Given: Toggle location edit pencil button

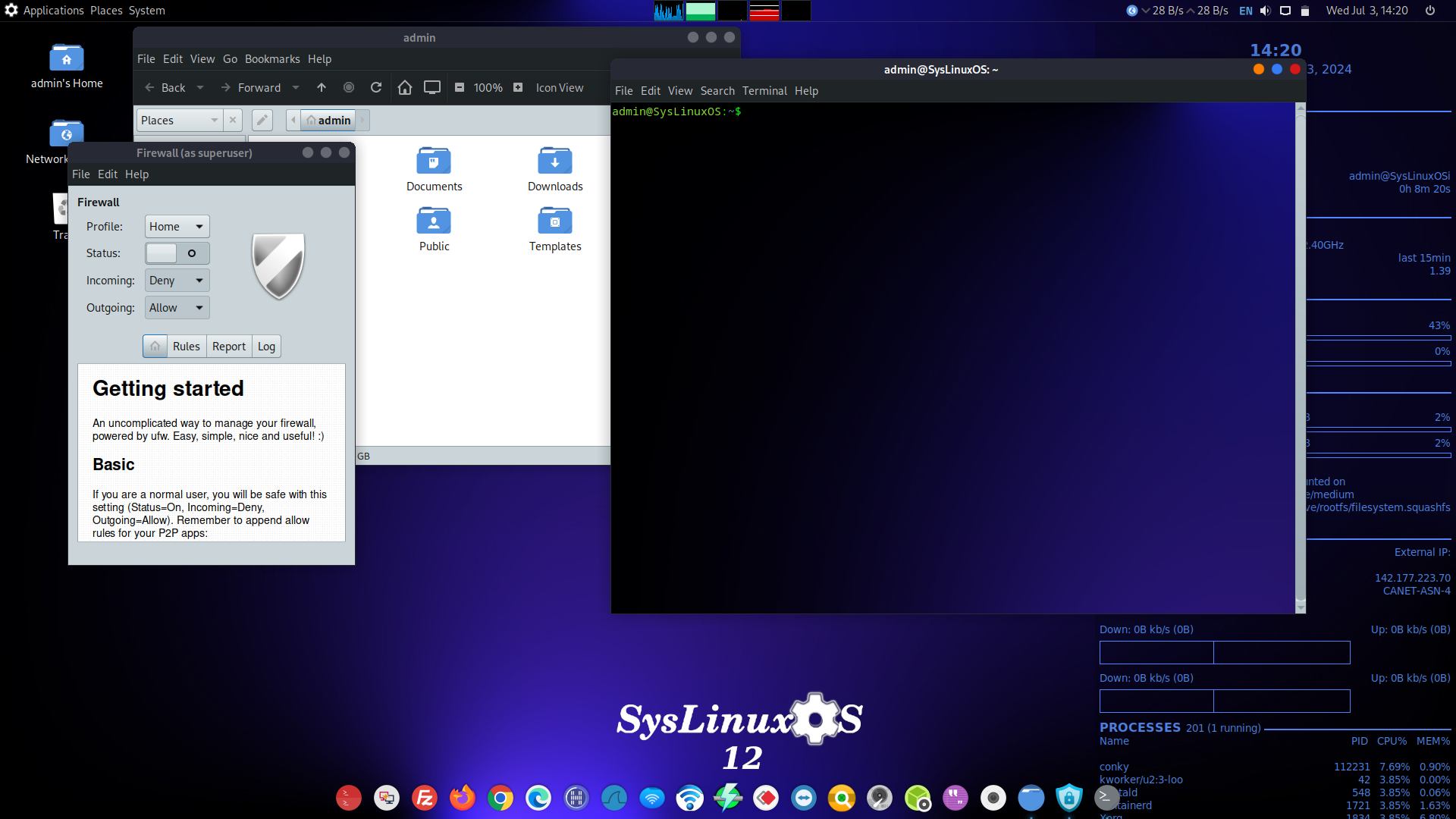Looking at the screenshot, I should [262, 121].
